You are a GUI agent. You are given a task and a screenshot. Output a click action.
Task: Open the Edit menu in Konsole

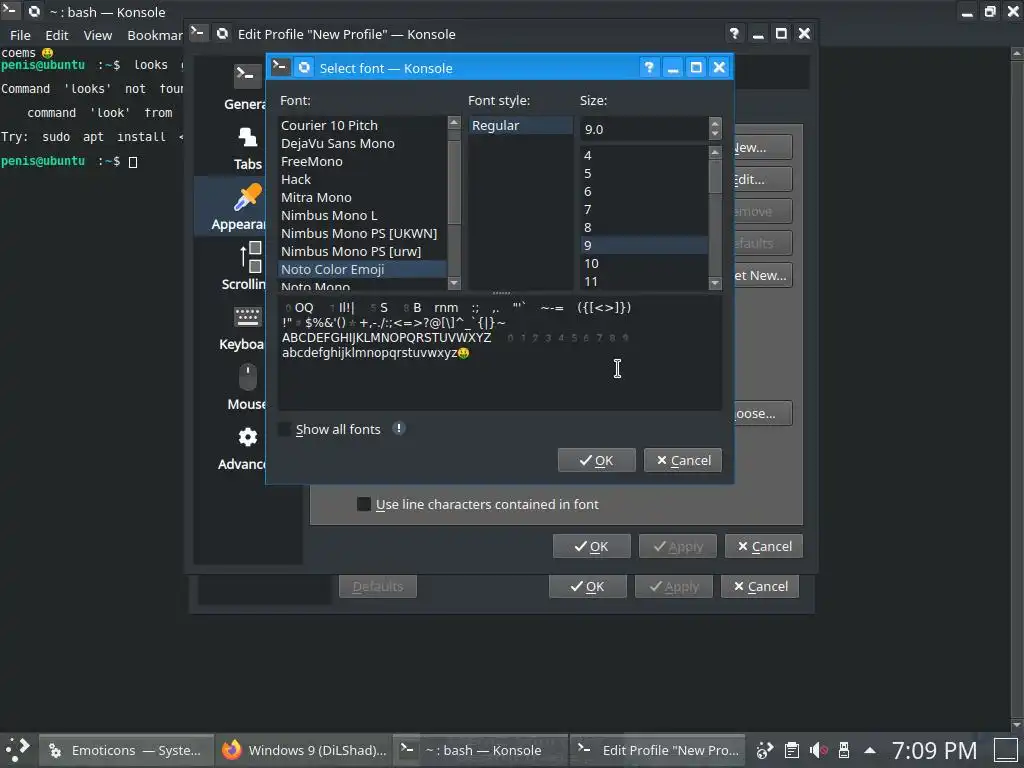57,35
